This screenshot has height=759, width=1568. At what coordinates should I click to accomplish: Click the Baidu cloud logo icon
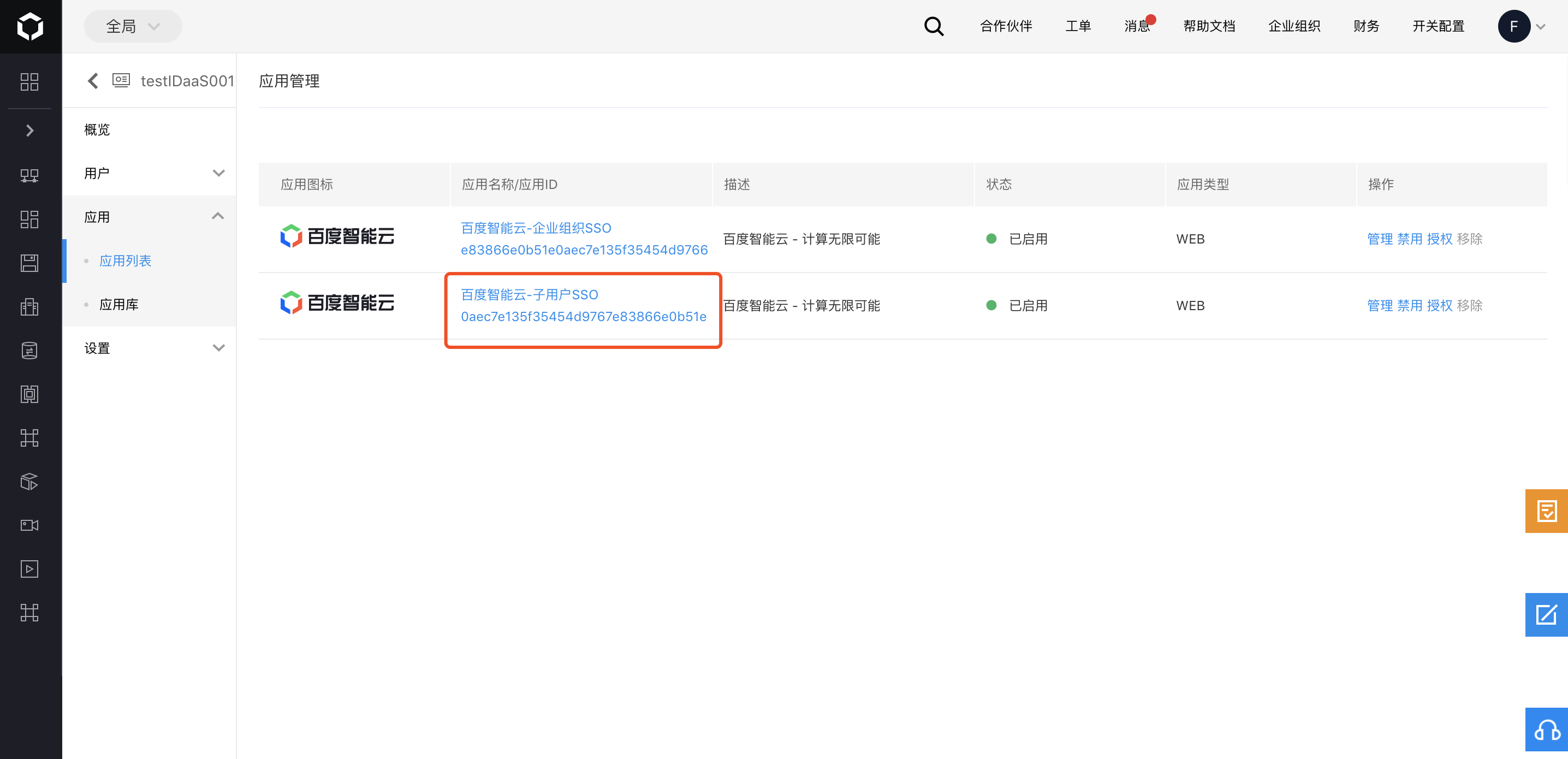[x=30, y=26]
